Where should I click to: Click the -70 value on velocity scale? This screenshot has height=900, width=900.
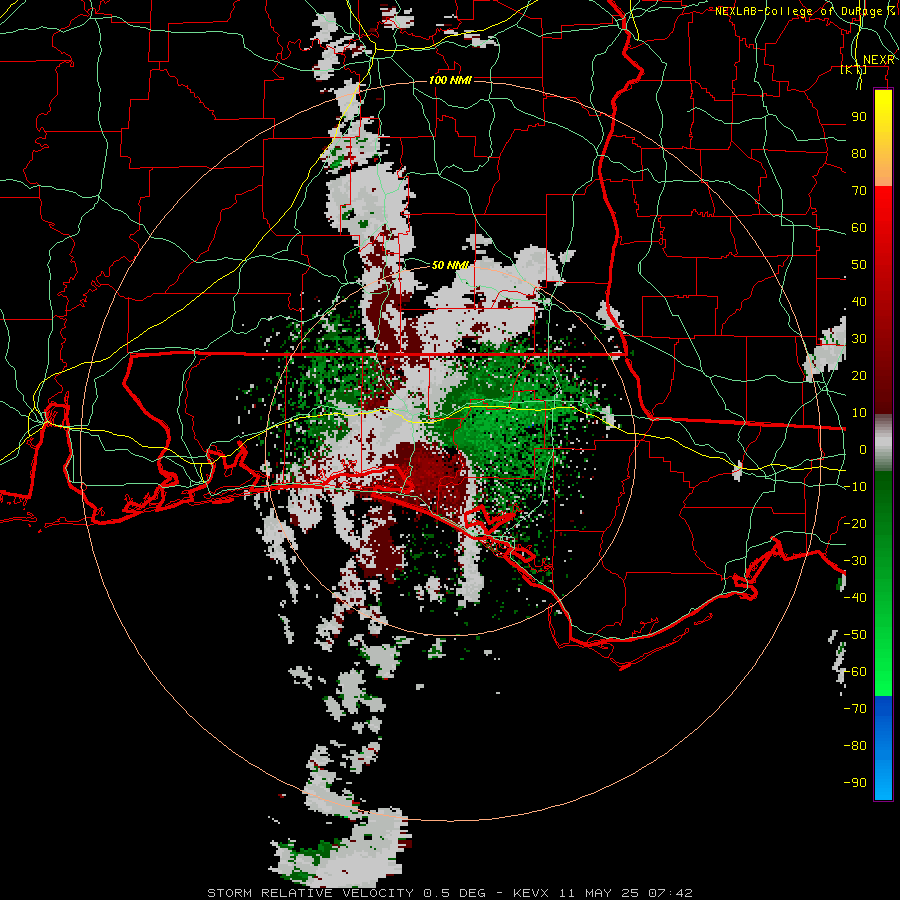[855, 708]
